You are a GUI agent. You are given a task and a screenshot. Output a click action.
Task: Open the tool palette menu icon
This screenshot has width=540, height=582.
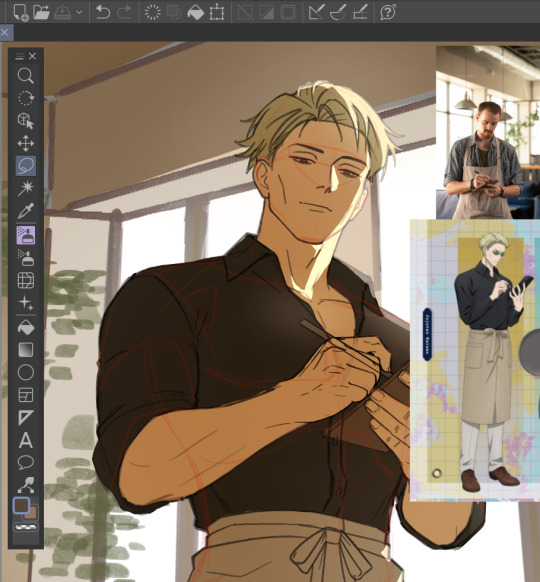click(x=20, y=56)
